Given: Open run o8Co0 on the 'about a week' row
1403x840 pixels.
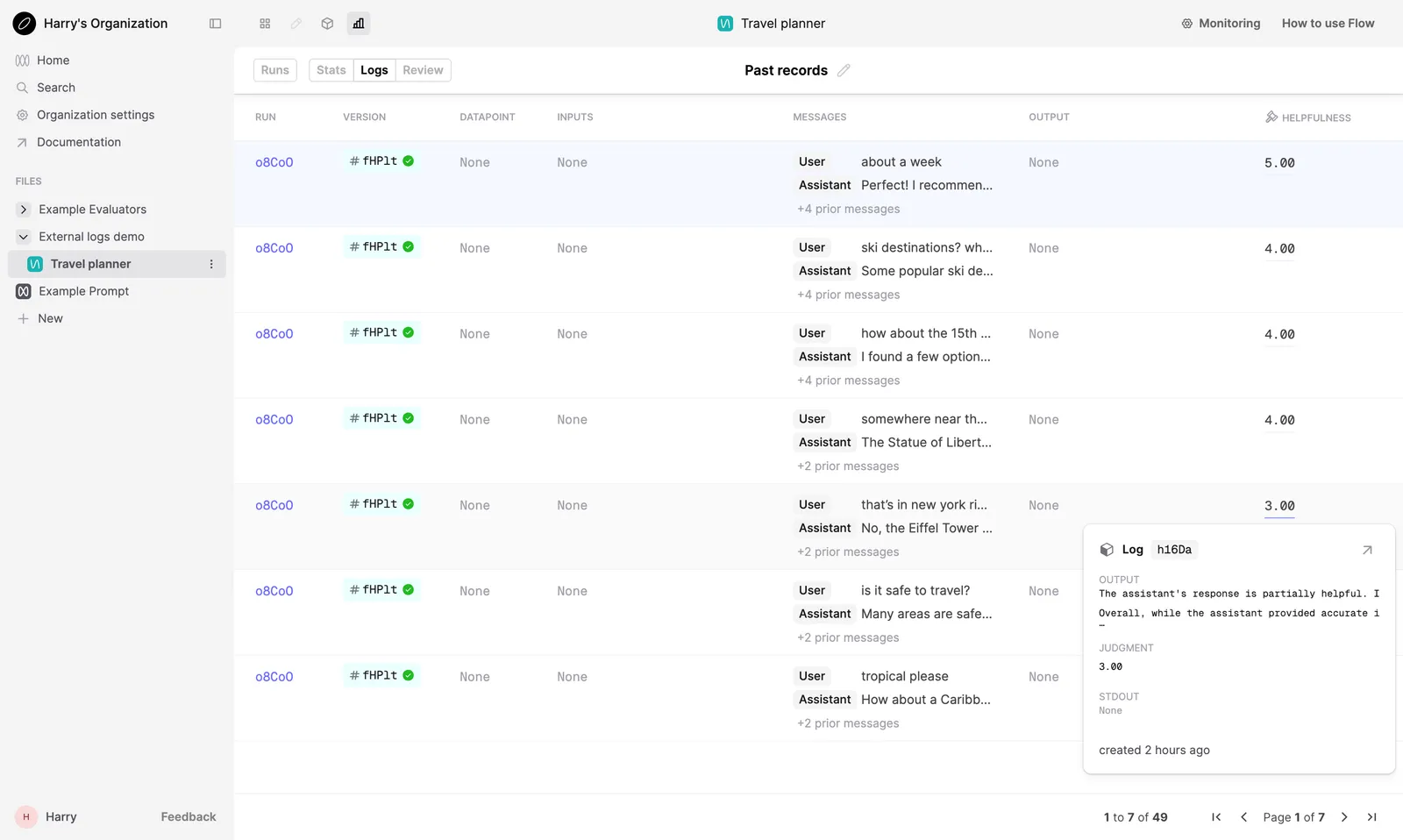Looking at the screenshot, I should (274, 162).
